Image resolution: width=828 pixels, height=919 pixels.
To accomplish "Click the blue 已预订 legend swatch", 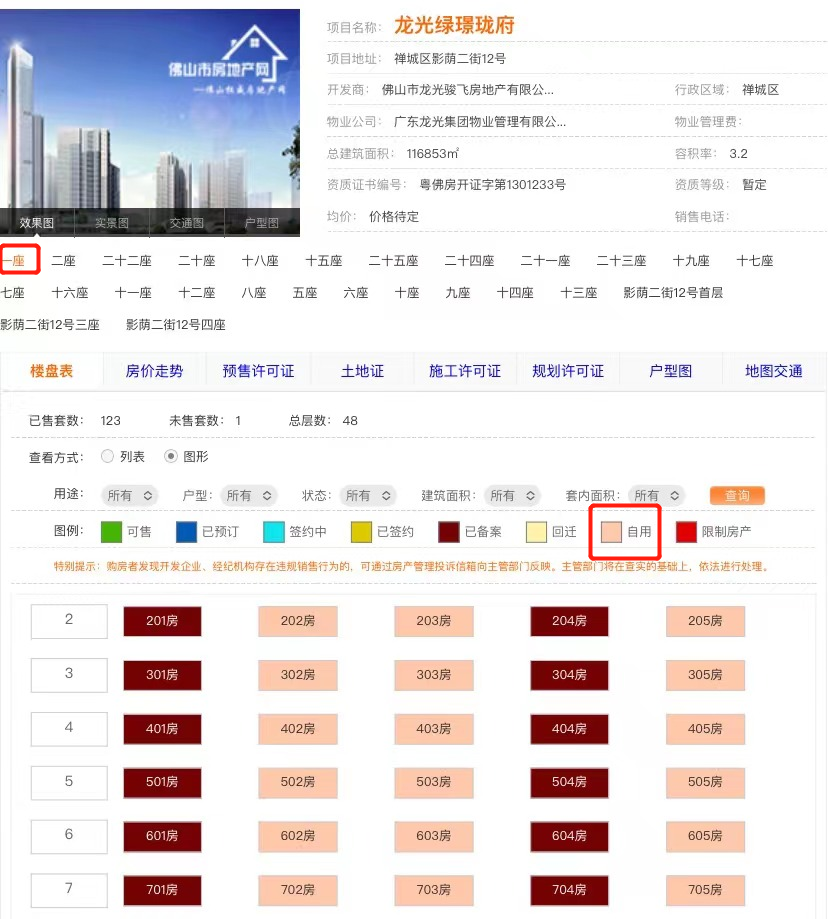I will click(186, 532).
